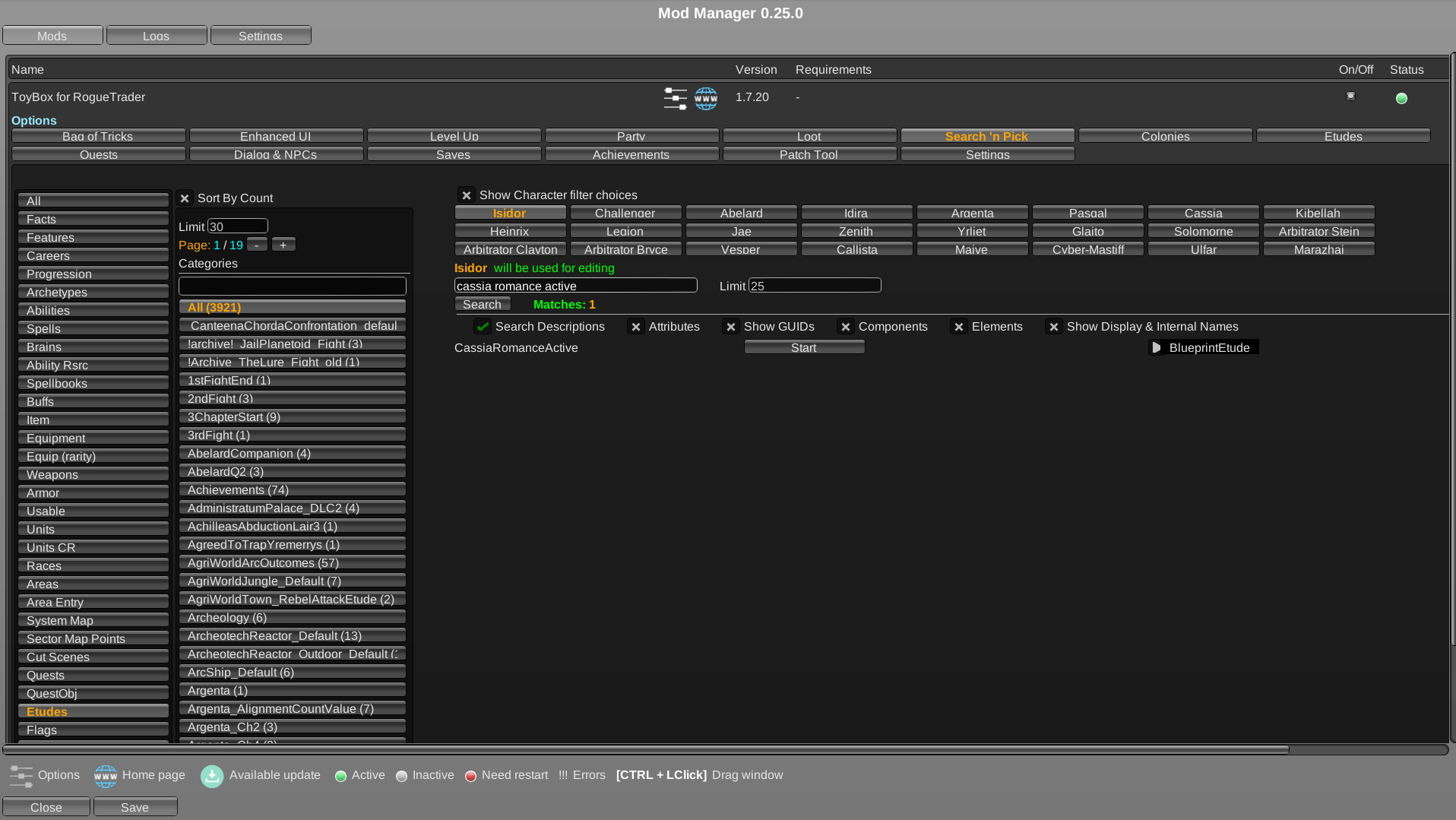Choose Quests blueprint type in sidebar

tap(93, 675)
